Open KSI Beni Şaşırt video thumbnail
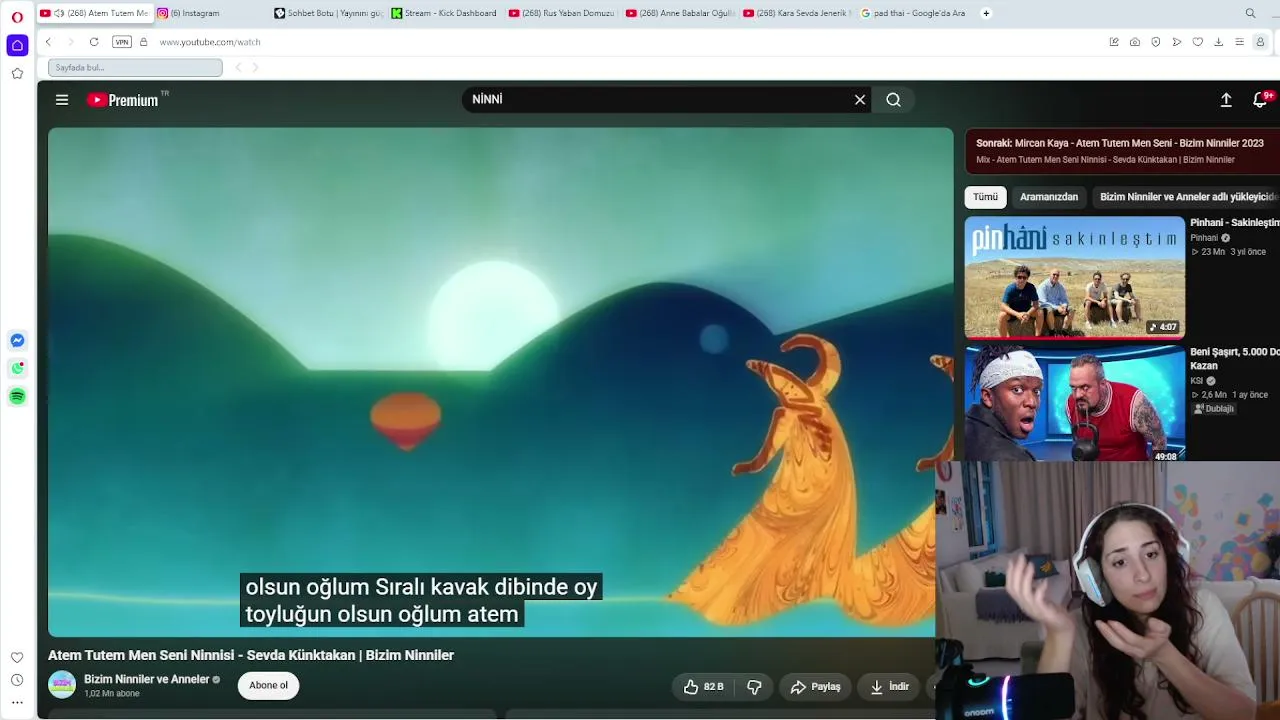Image resolution: width=1280 pixels, height=720 pixels. (1075, 403)
